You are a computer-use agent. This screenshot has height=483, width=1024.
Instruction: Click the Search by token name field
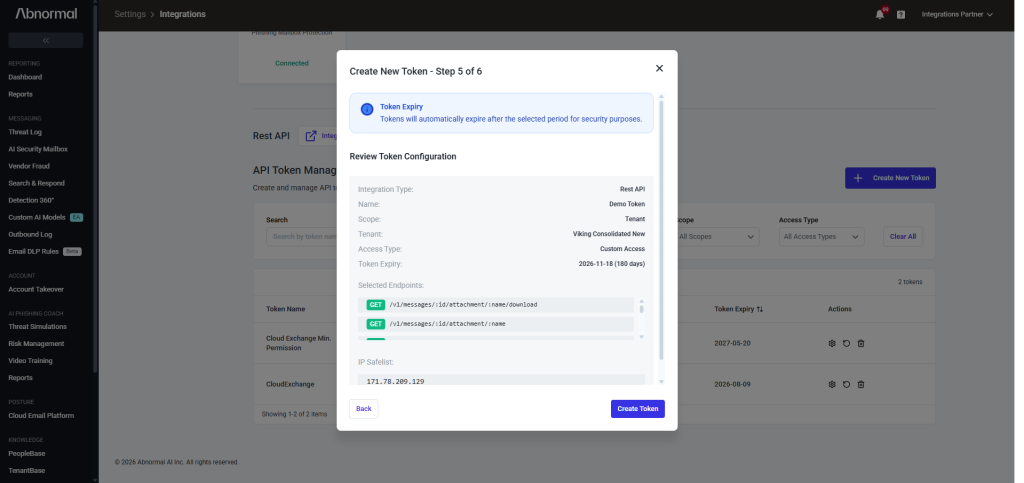tap(302, 236)
